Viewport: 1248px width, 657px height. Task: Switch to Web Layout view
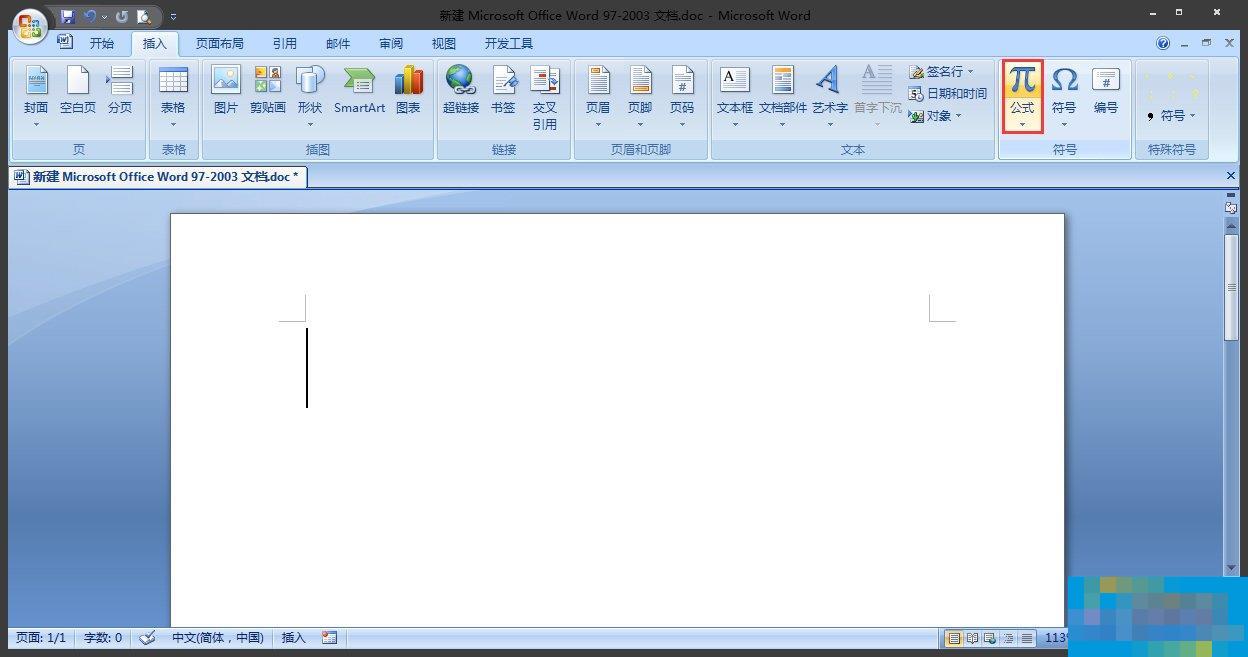(990, 638)
